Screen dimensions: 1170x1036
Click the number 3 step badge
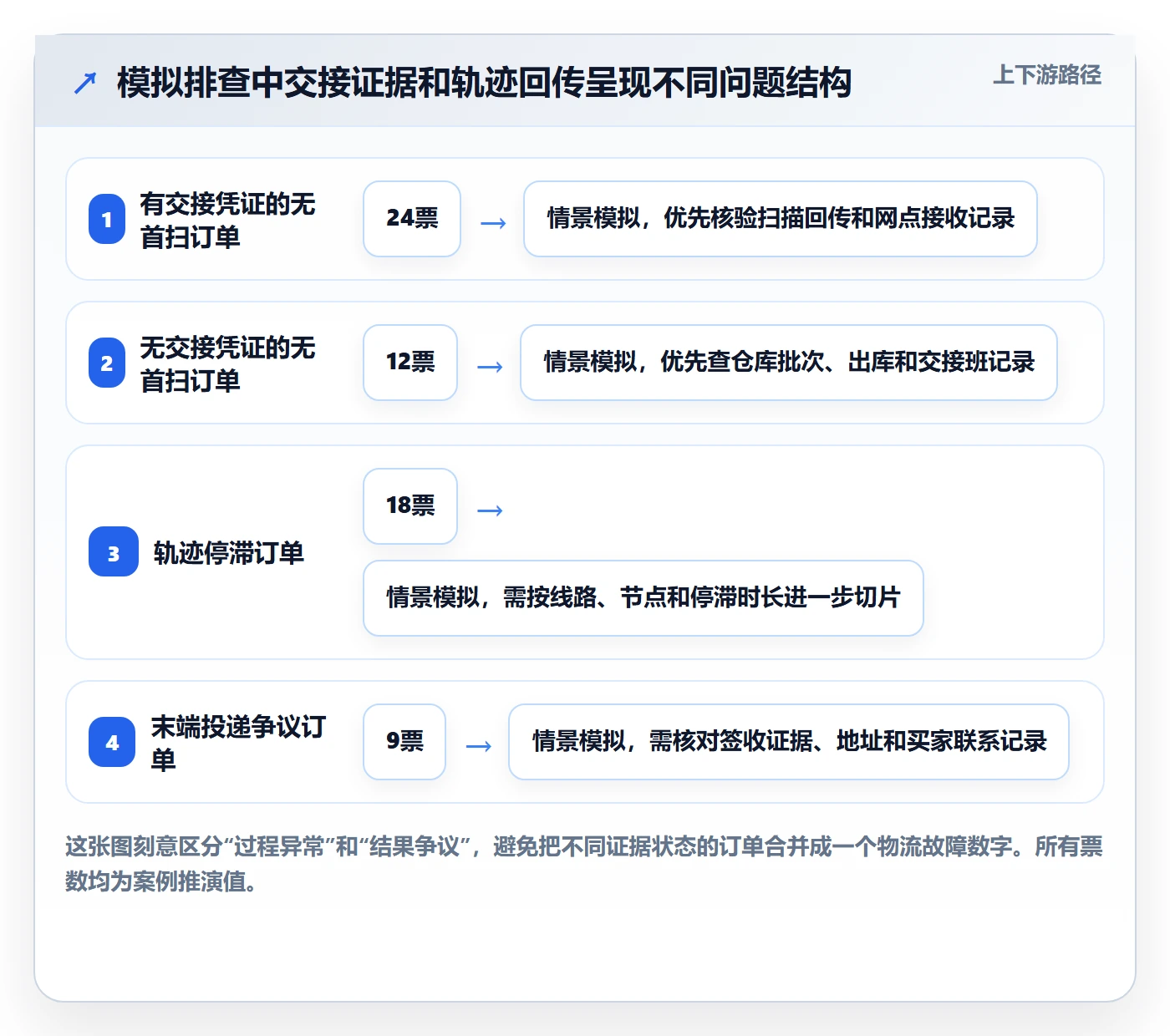click(x=114, y=551)
